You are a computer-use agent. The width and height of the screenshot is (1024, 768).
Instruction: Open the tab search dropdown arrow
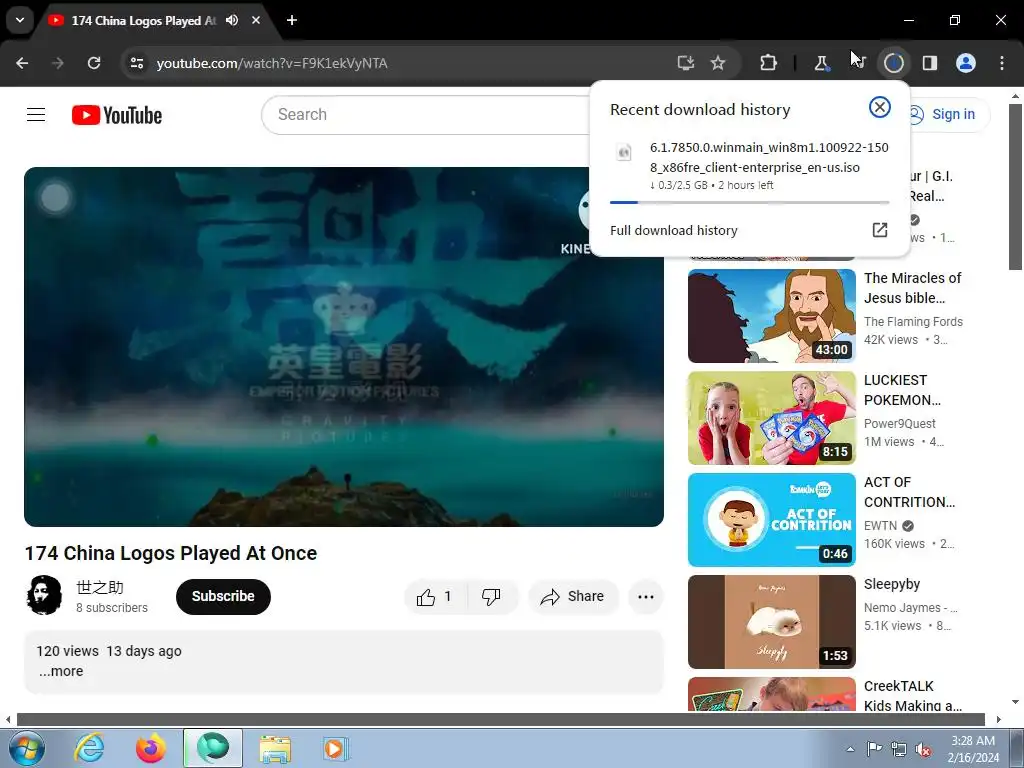[x=20, y=20]
